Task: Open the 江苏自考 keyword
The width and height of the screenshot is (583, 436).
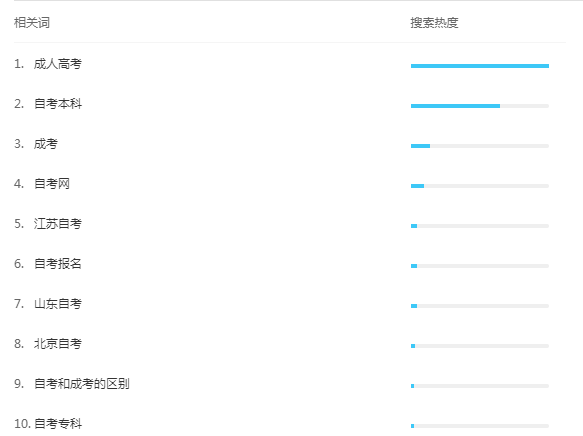Action: coord(58,224)
